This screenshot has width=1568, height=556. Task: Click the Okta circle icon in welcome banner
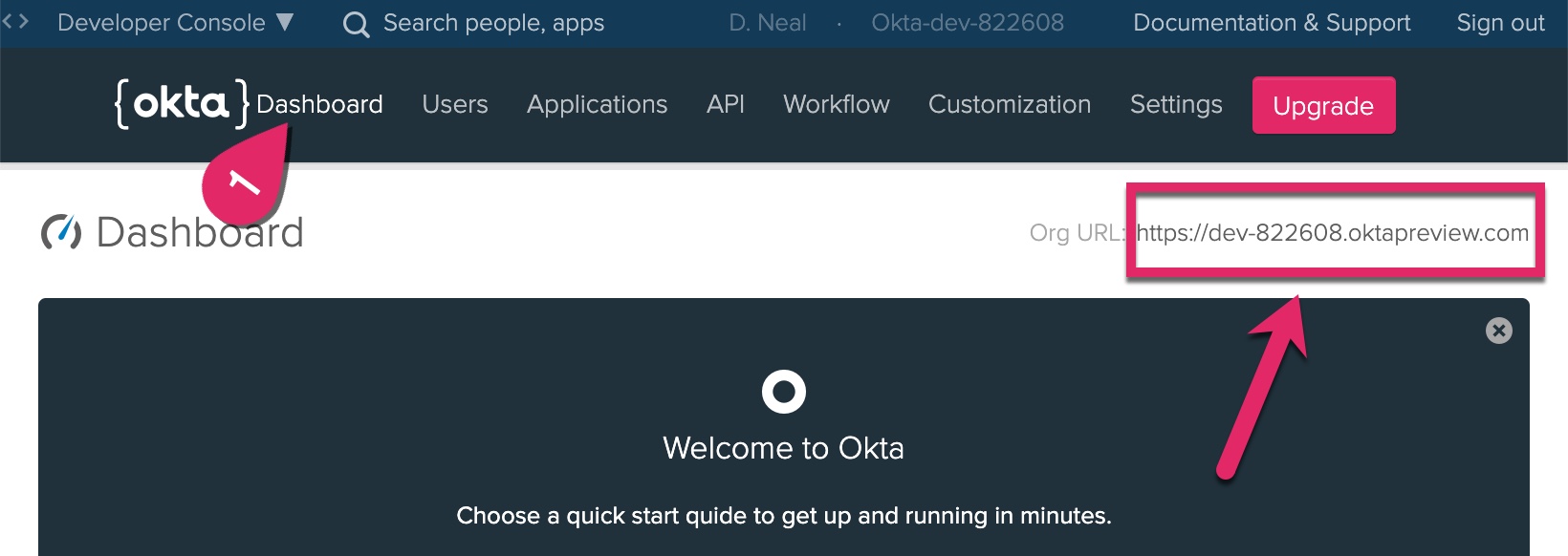[x=783, y=392]
